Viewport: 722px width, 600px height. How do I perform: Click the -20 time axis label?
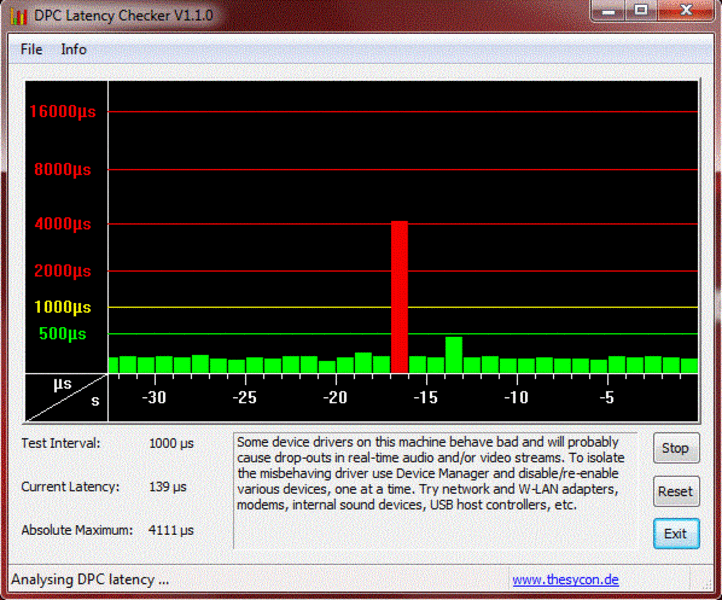pos(335,397)
